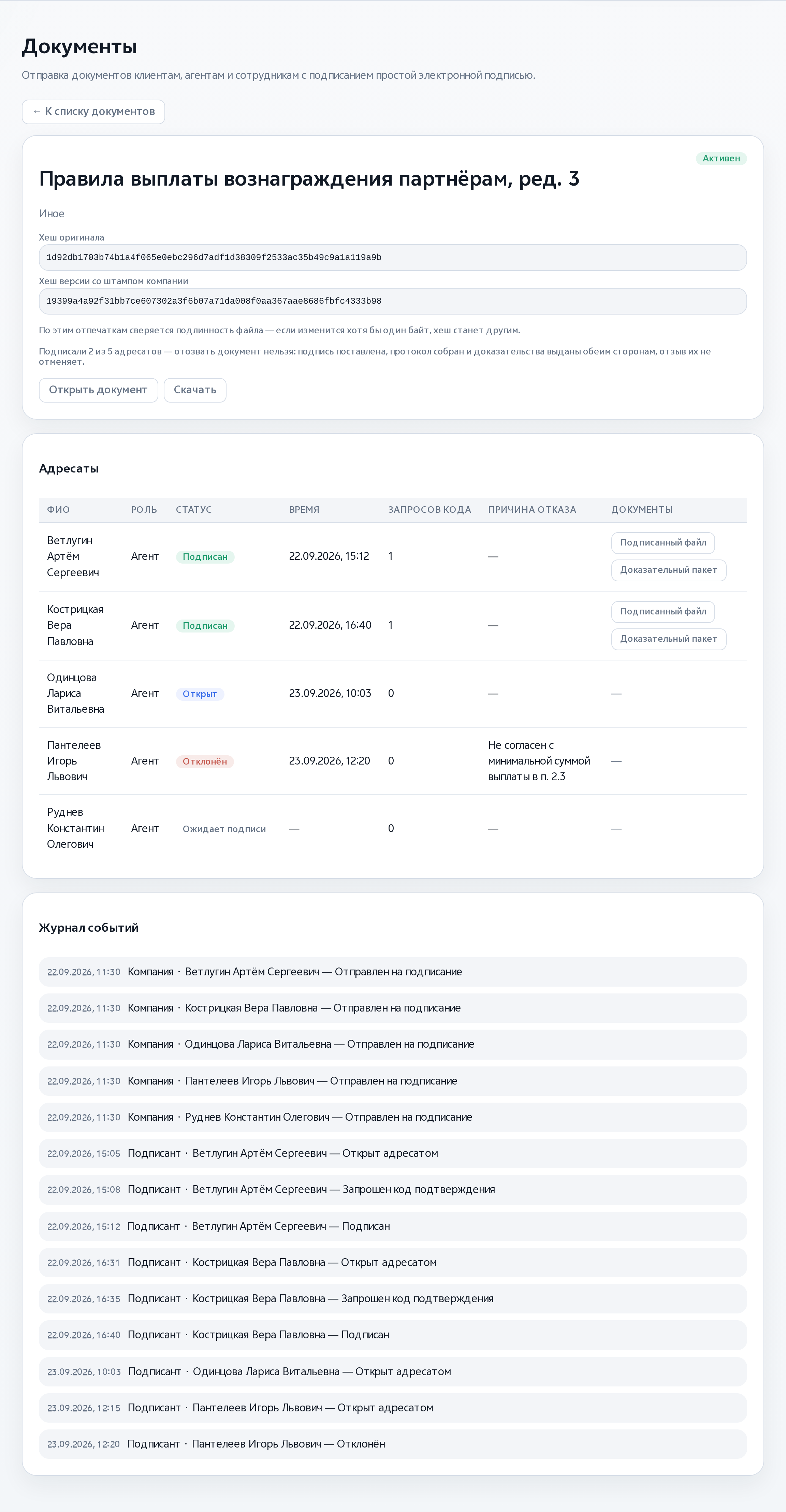Click the name Ветлугин Артём Сергеевич in the table
The height and width of the screenshot is (1512, 786).
(x=73, y=556)
